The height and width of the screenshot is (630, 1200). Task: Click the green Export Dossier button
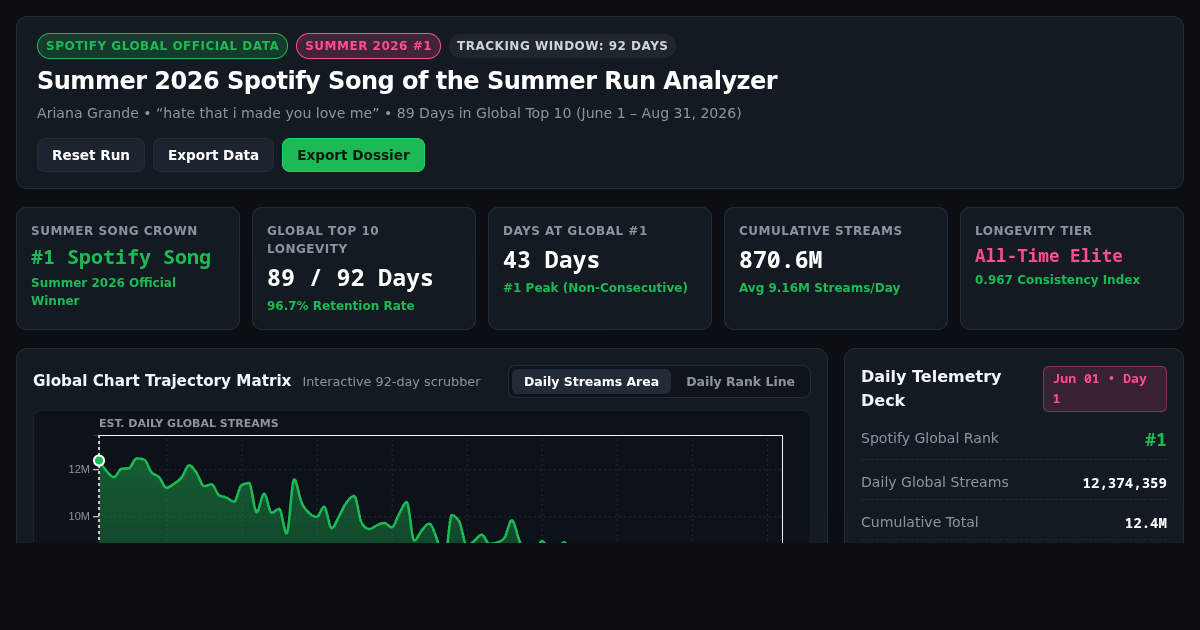pyautogui.click(x=353, y=155)
